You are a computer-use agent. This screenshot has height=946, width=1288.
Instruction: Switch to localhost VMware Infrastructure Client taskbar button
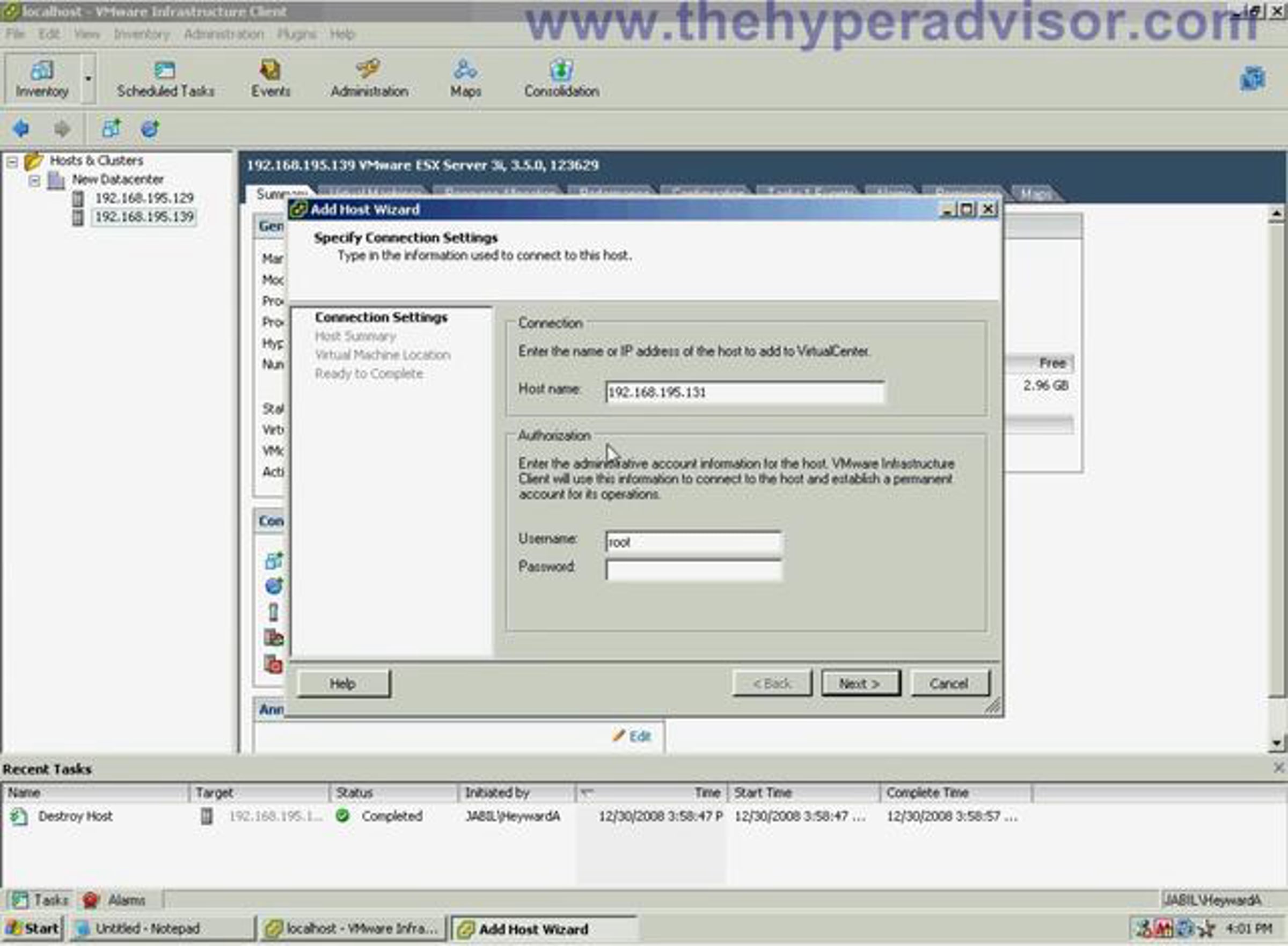pos(352,928)
